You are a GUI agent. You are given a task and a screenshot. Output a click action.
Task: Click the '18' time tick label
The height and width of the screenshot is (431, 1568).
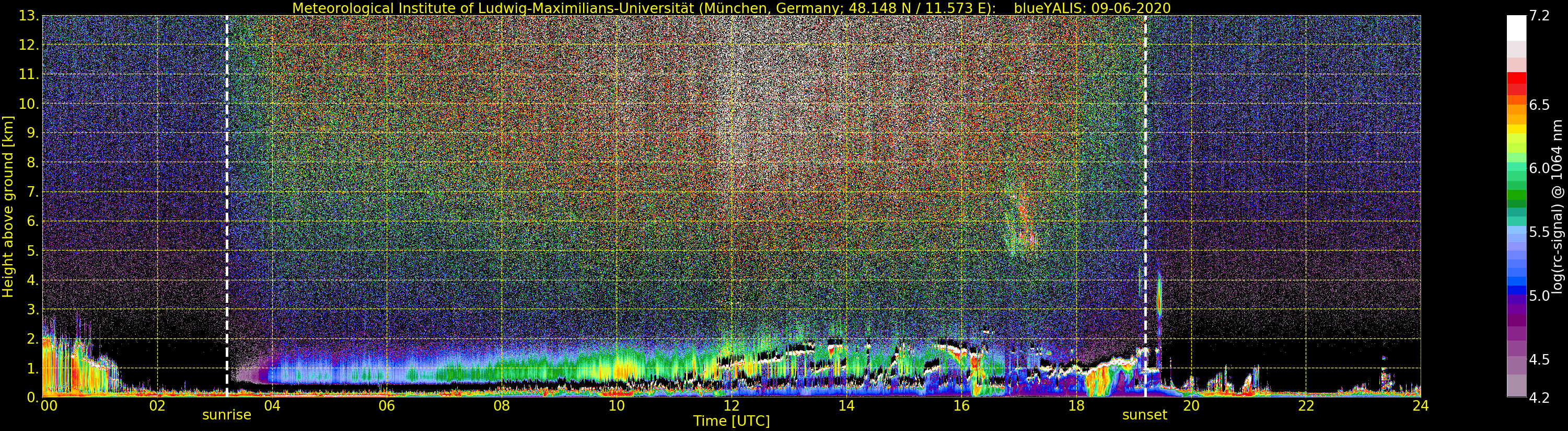1076,405
